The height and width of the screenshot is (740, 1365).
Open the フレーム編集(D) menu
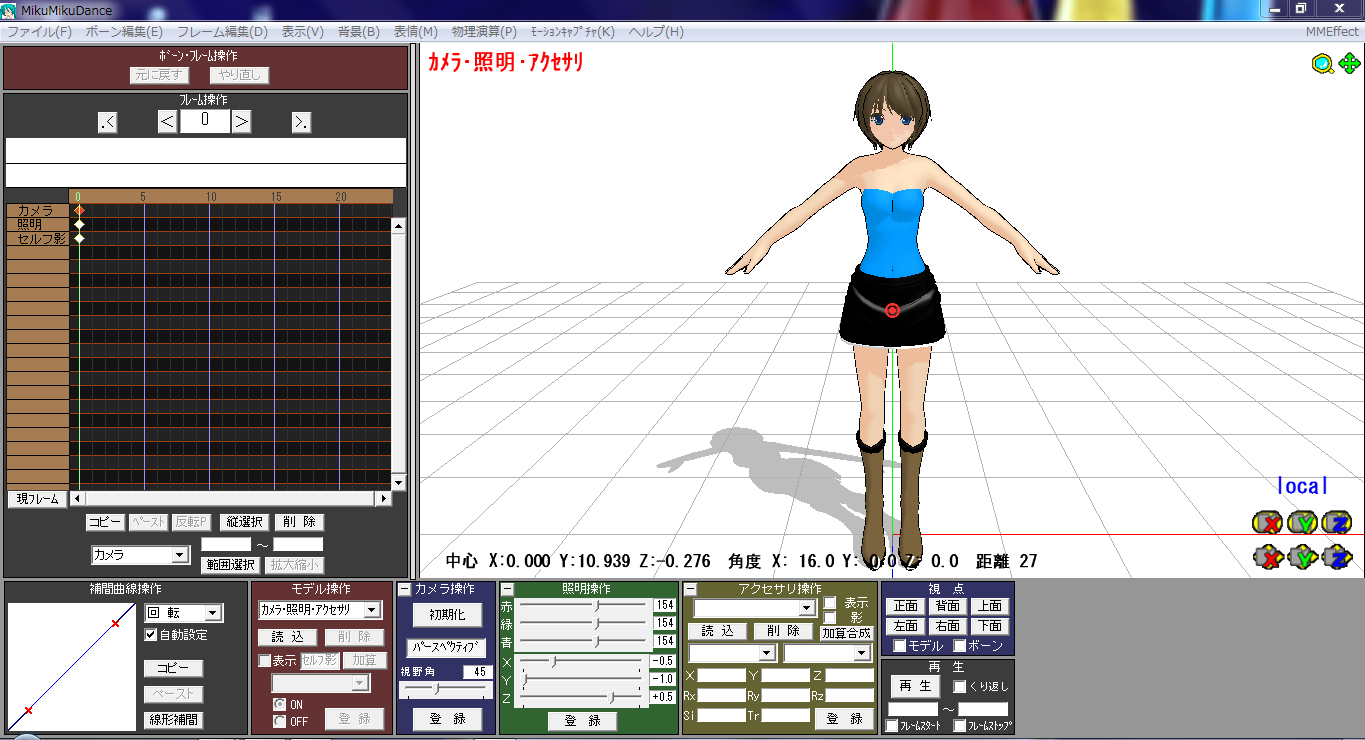(223, 32)
